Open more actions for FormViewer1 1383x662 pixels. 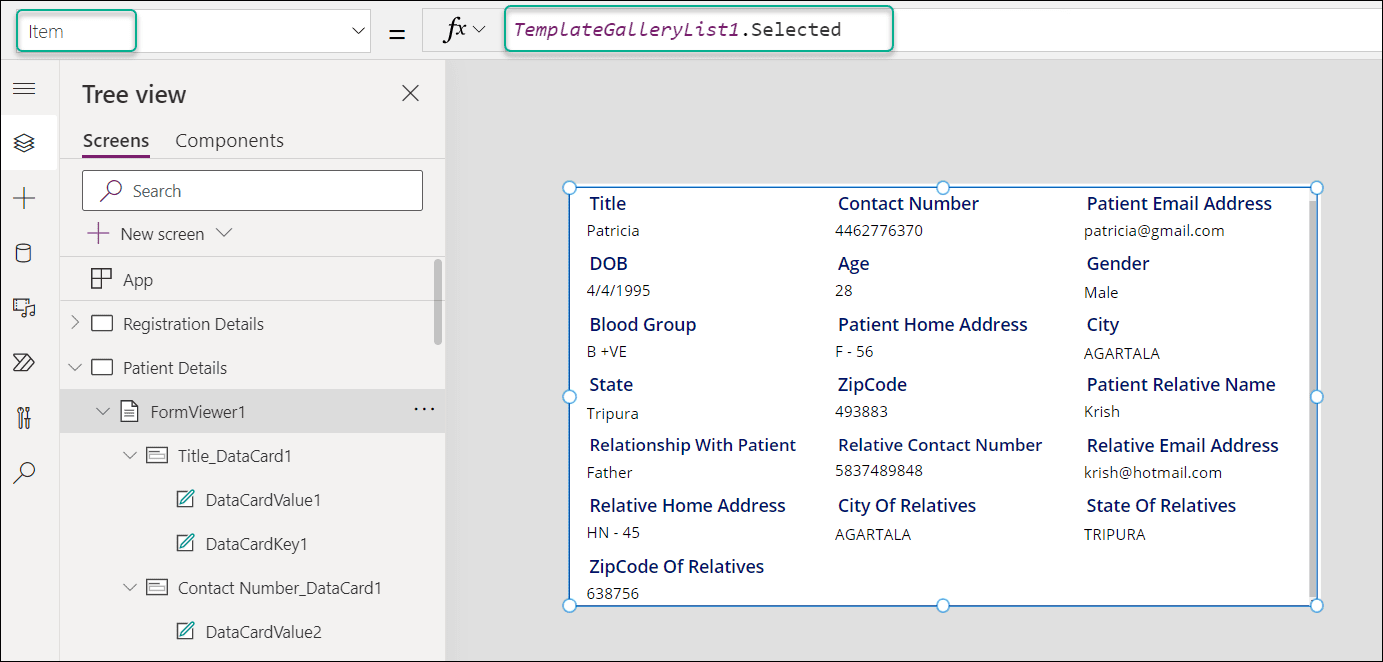424,410
